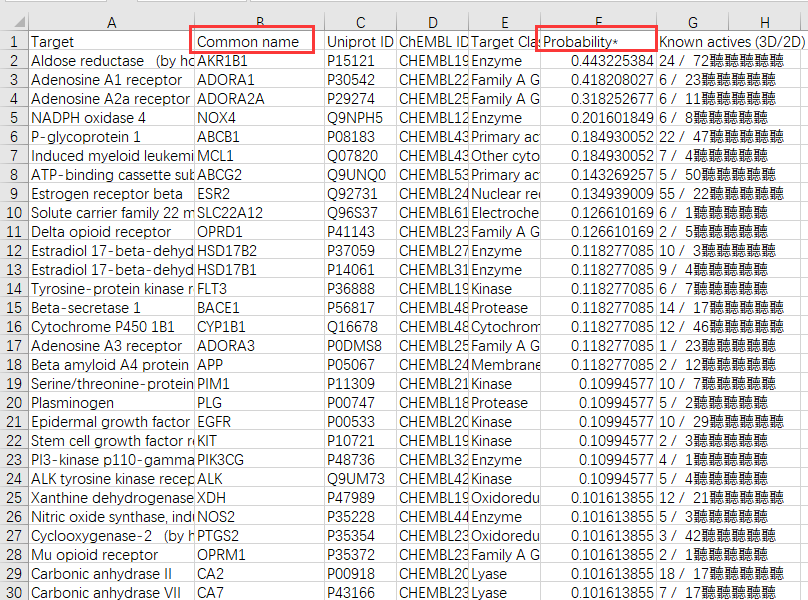Select cell with Q07820
808x600 pixels.
(x=360, y=156)
